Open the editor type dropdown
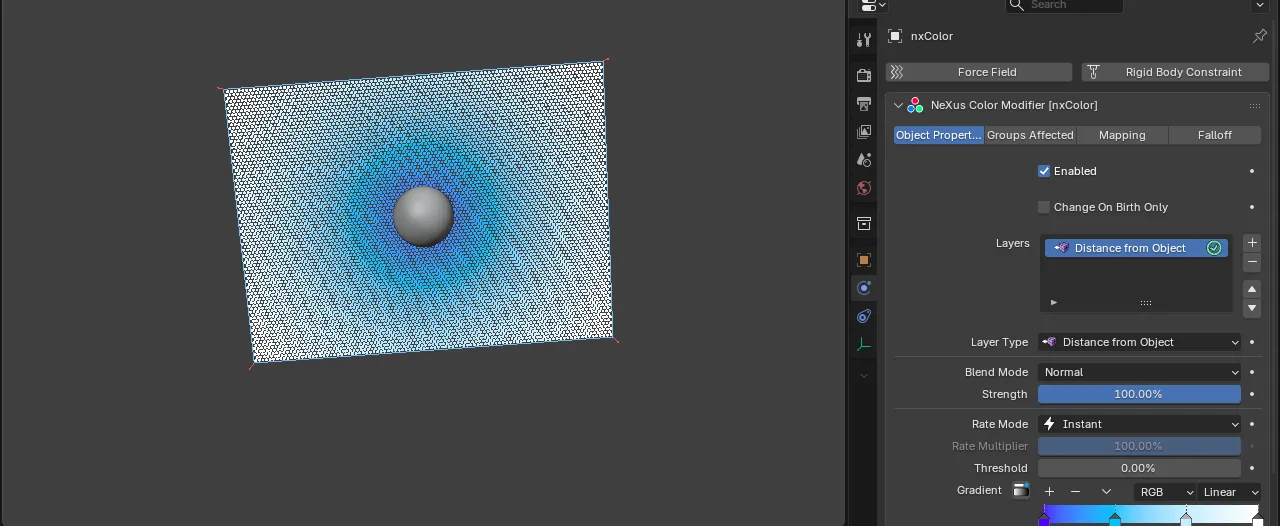1280x526 pixels. click(x=872, y=5)
